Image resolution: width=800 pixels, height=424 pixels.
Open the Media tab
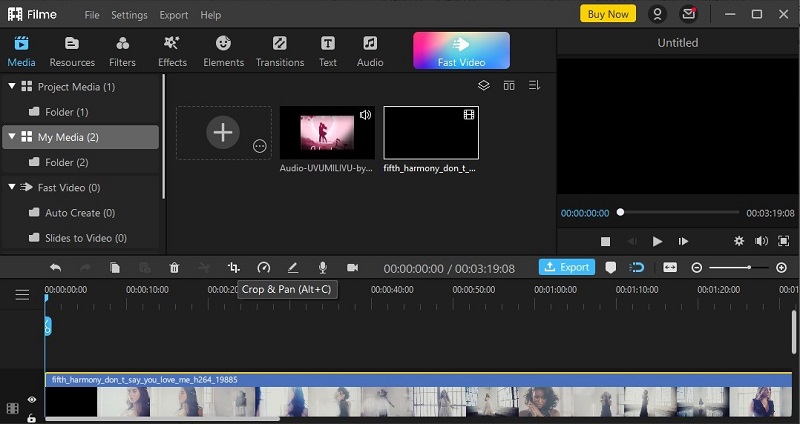click(x=21, y=51)
